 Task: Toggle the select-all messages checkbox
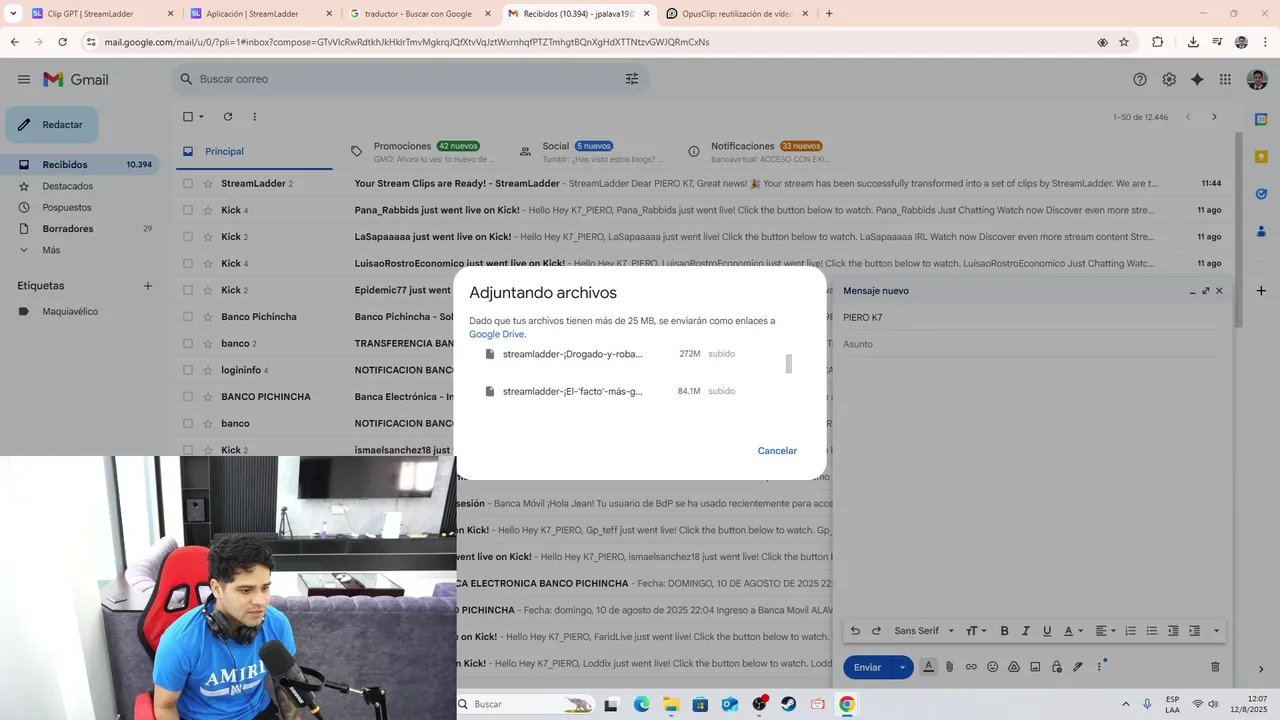pos(187,117)
